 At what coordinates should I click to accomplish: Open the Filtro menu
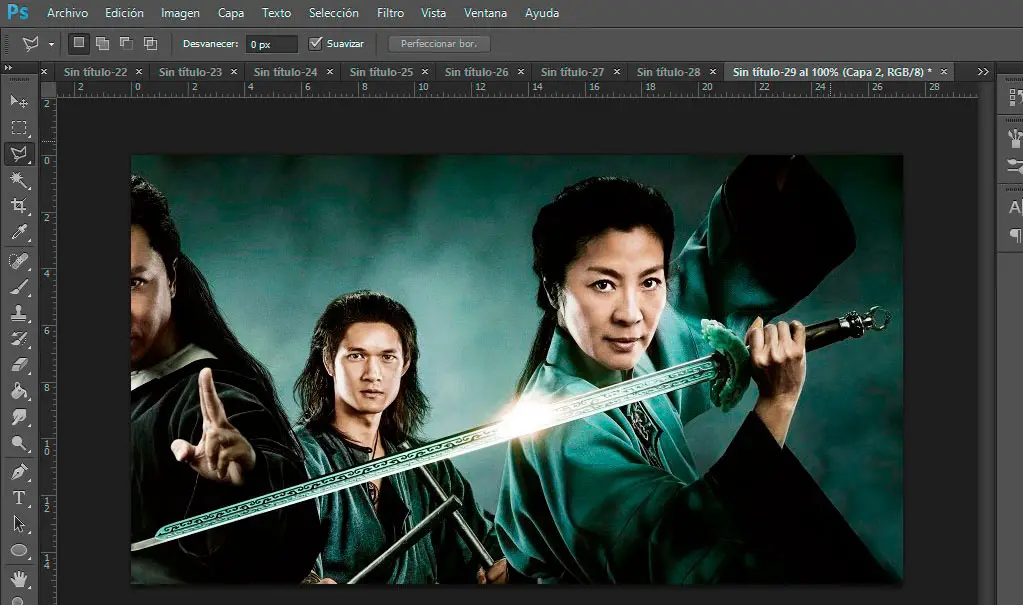[390, 13]
